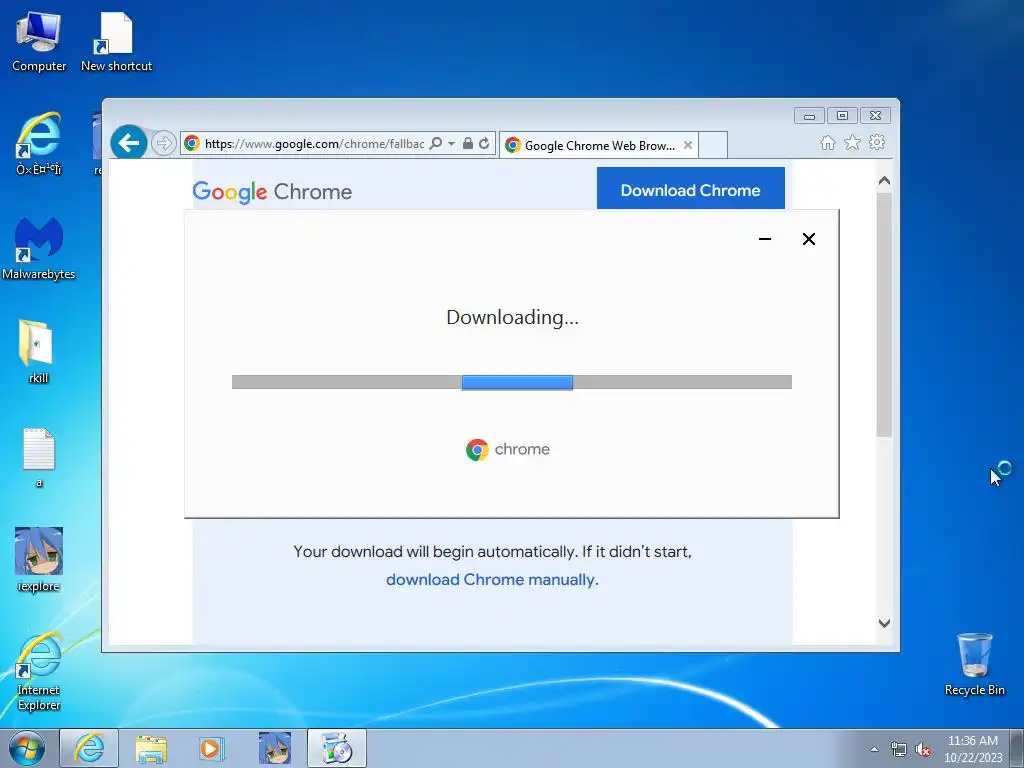1024x768 pixels.
Task: Click the 'download Chrome manually' link
Action: pyautogui.click(x=490, y=580)
